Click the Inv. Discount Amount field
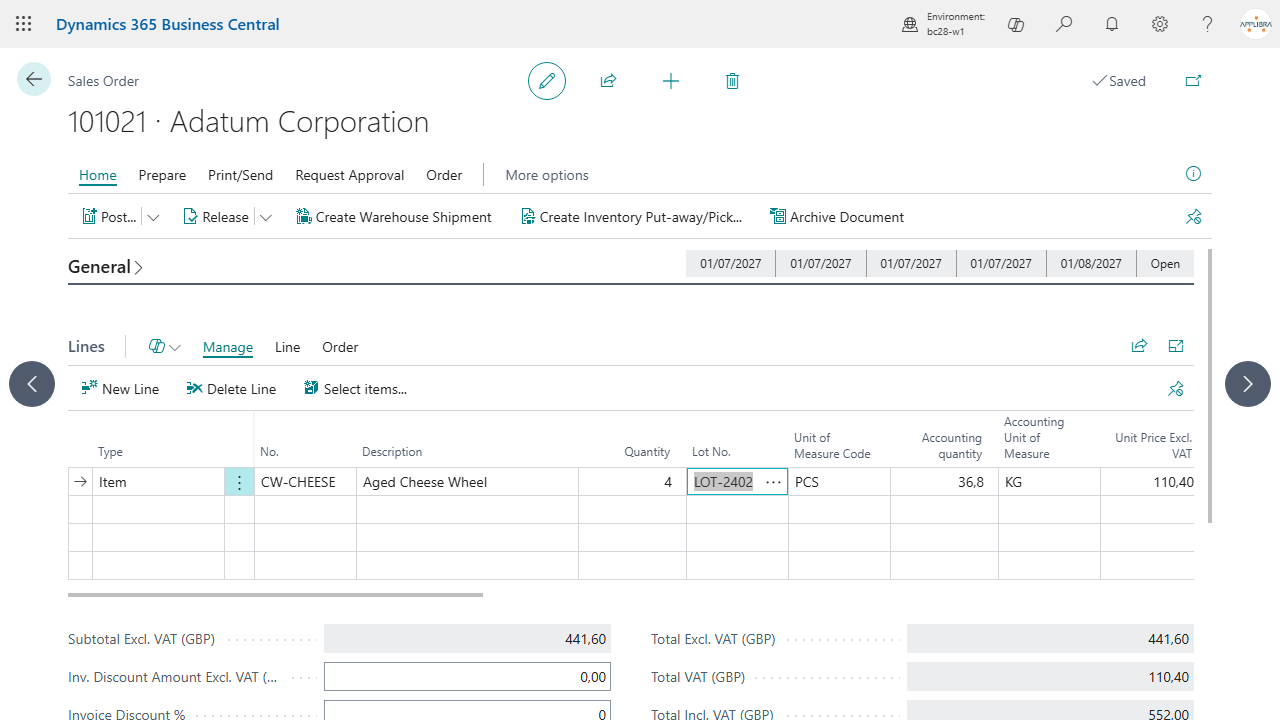This screenshot has width=1280, height=720. 467,677
